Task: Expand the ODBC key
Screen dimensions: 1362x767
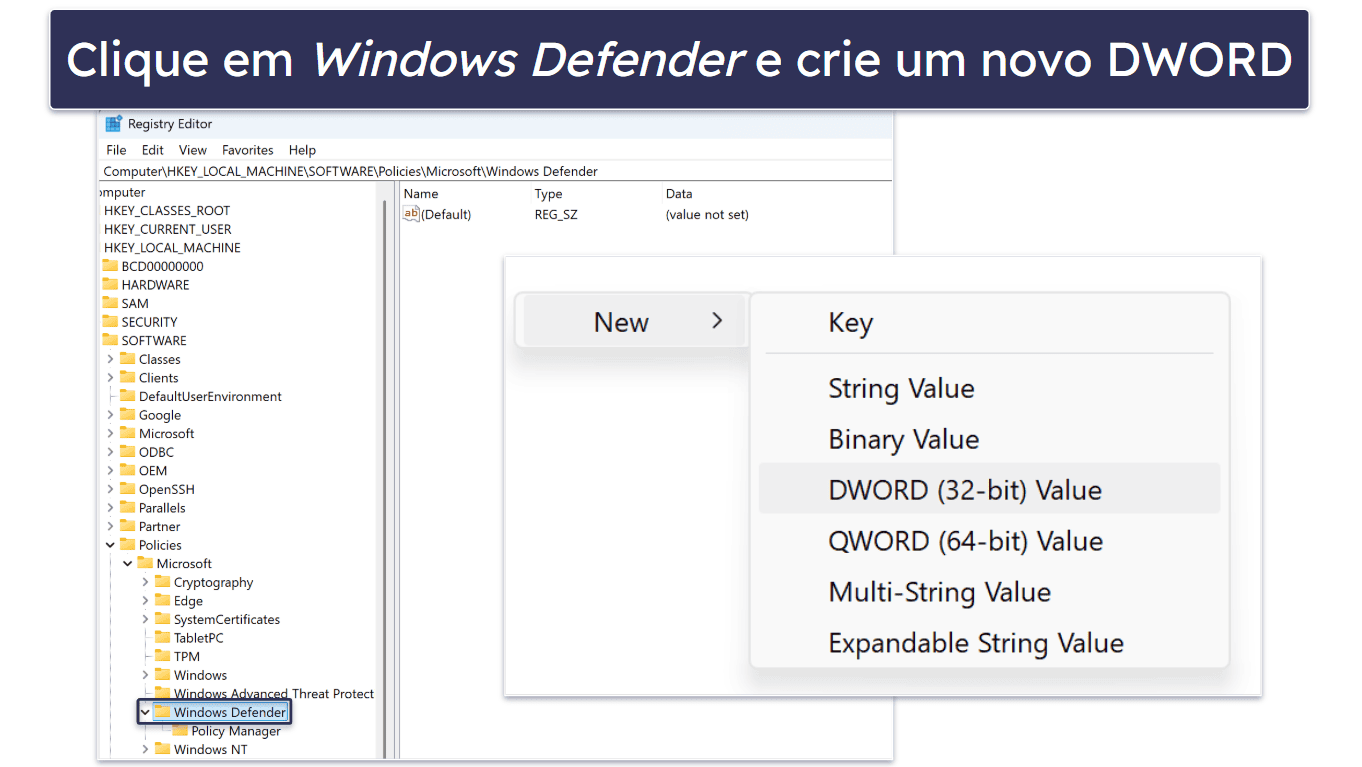Action: pos(110,452)
